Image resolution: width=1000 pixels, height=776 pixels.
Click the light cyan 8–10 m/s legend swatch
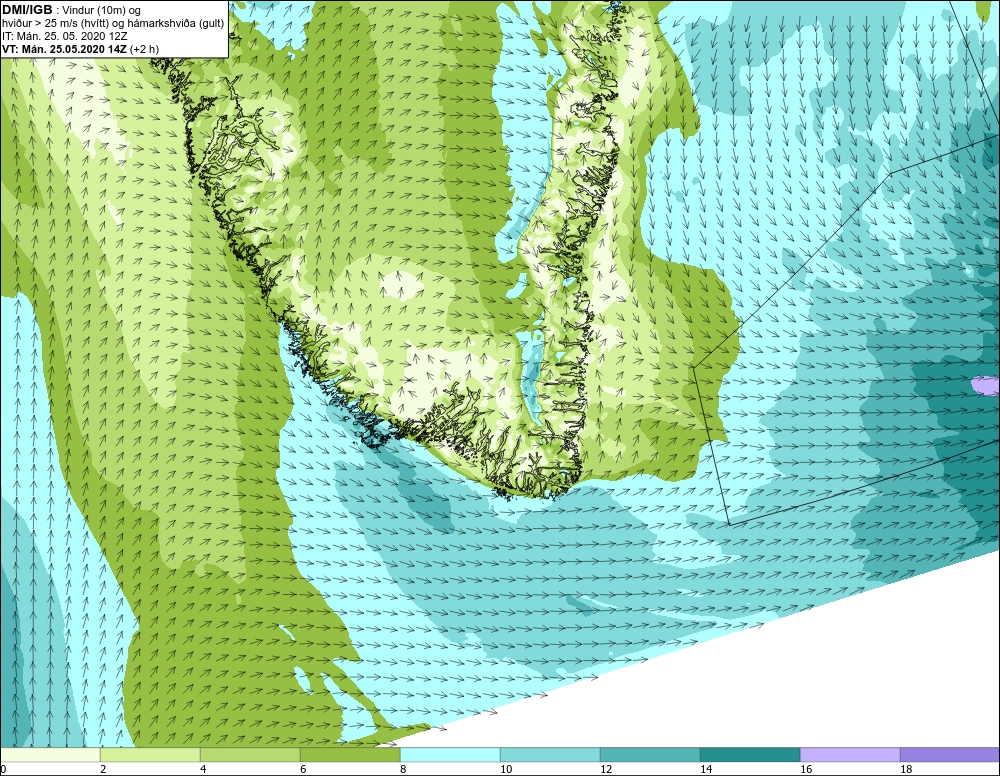(x=450, y=755)
